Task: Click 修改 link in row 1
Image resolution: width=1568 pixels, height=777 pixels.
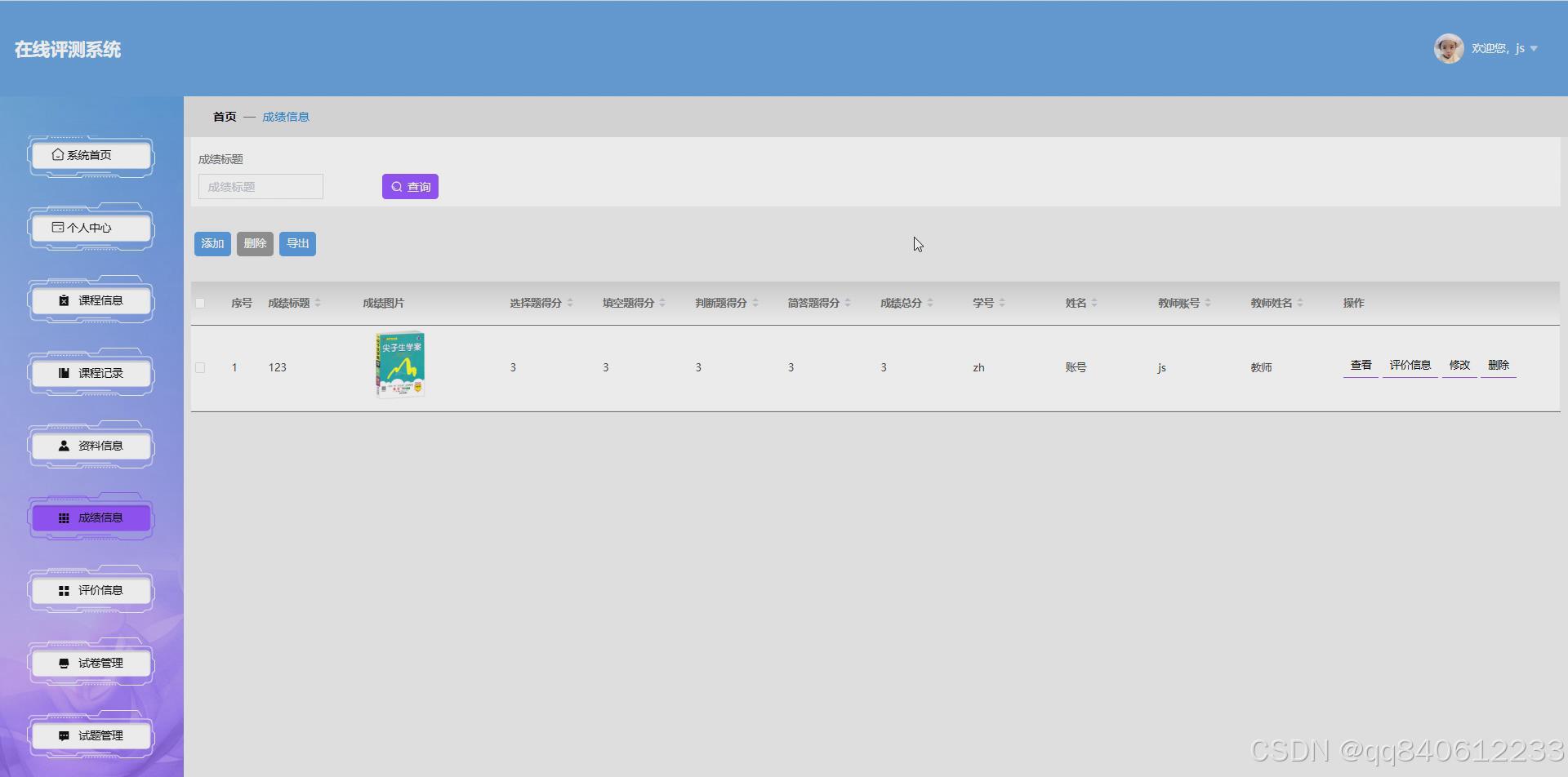Action: click(x=1459, y=366)
